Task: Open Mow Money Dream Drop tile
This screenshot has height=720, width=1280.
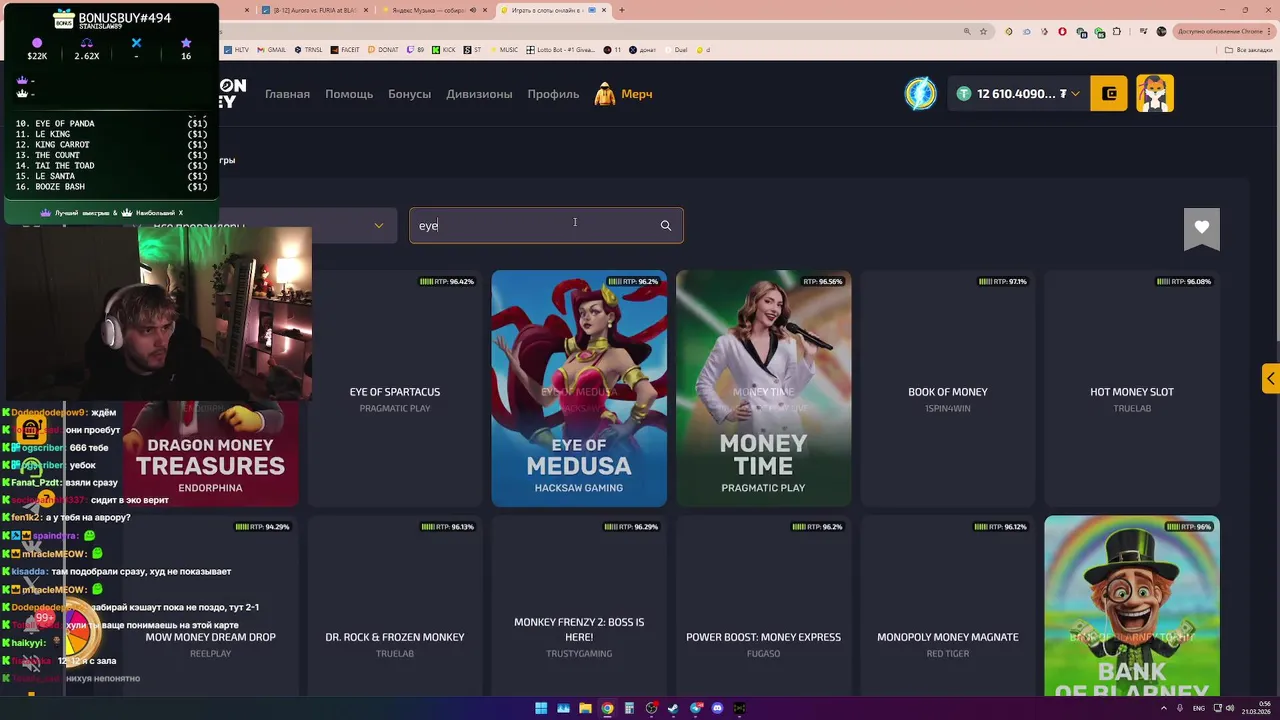Action: pyautogui.click(x=211, y=606)
